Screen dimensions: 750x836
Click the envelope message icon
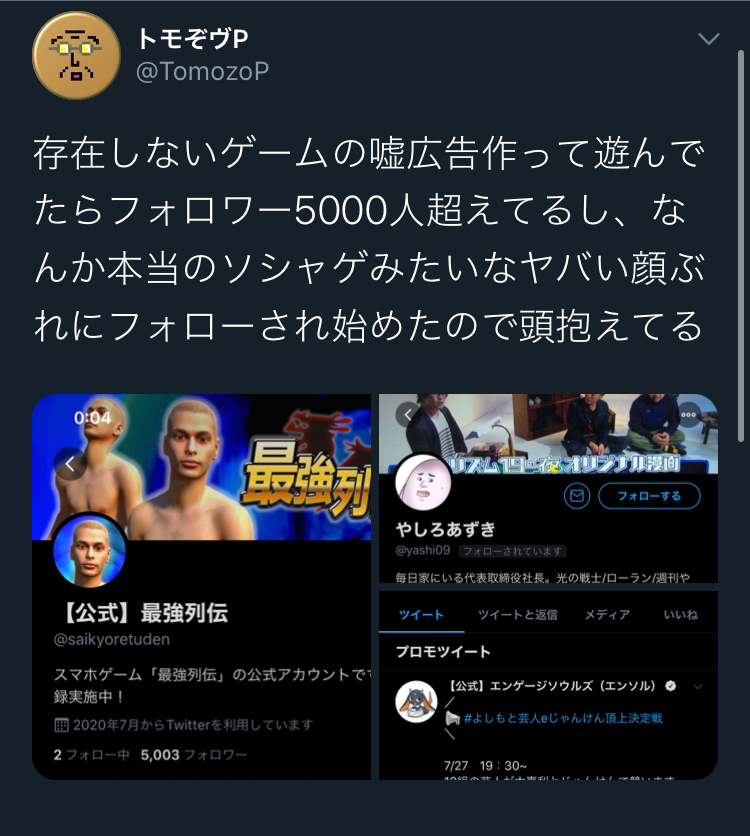[577, 496]
